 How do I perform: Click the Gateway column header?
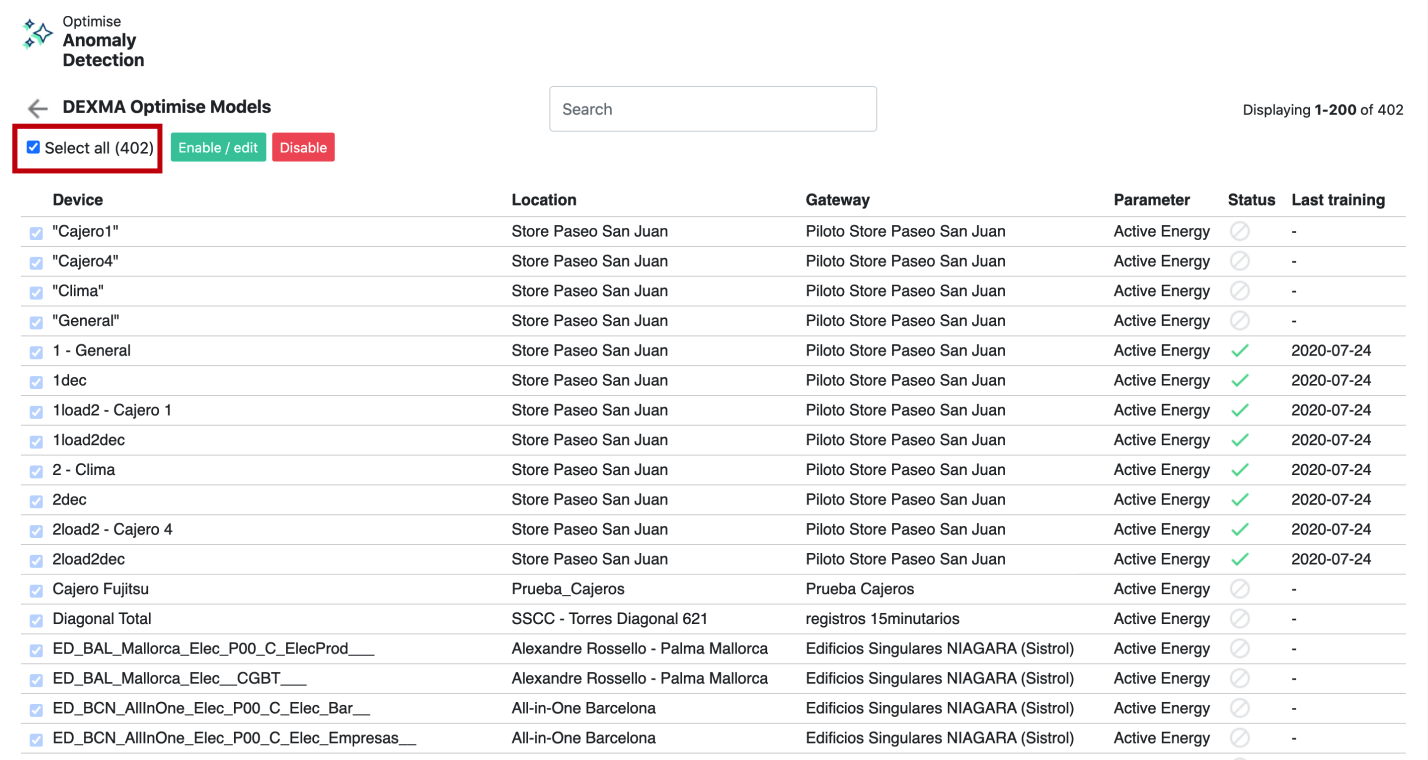click(838, 200)
